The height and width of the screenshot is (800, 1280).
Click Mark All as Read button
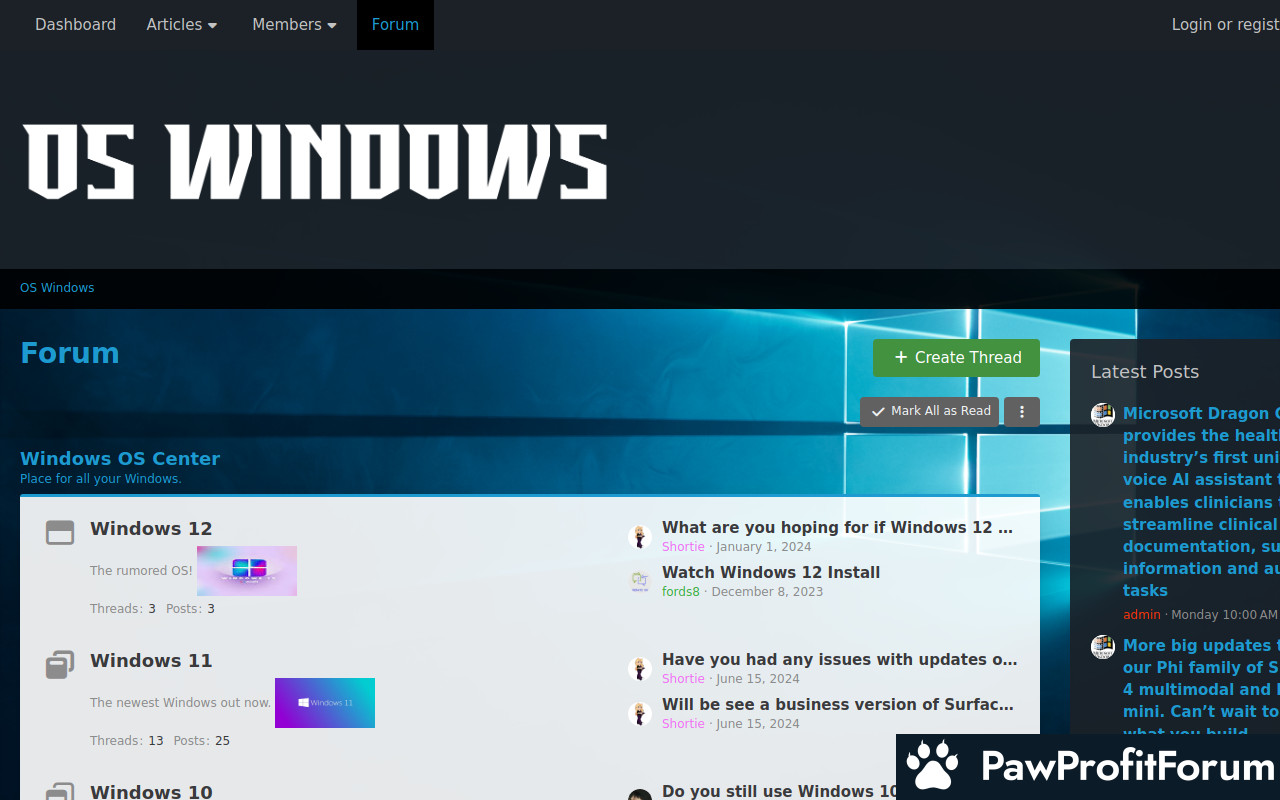pos(929,412)
